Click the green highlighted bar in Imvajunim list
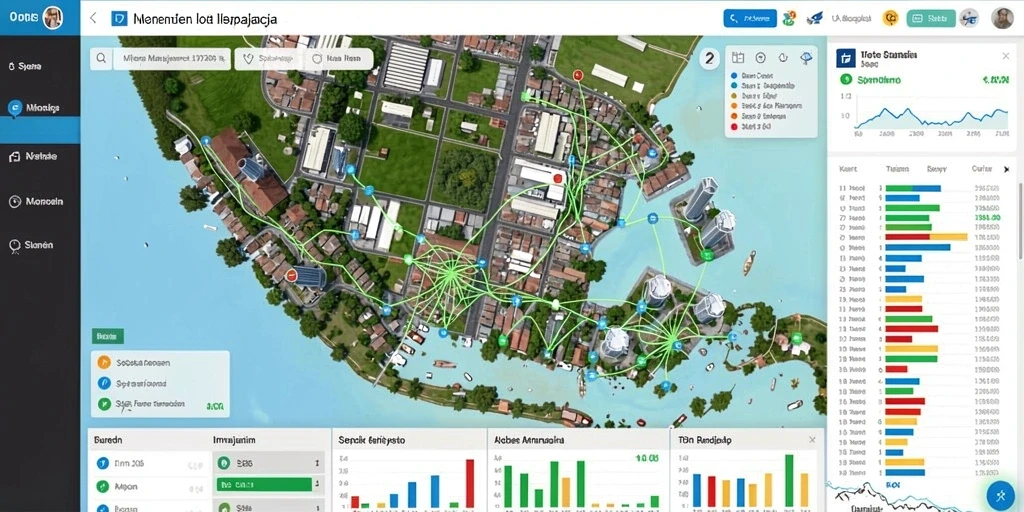This screenshot has width=1024, height=512. (264, 485)
